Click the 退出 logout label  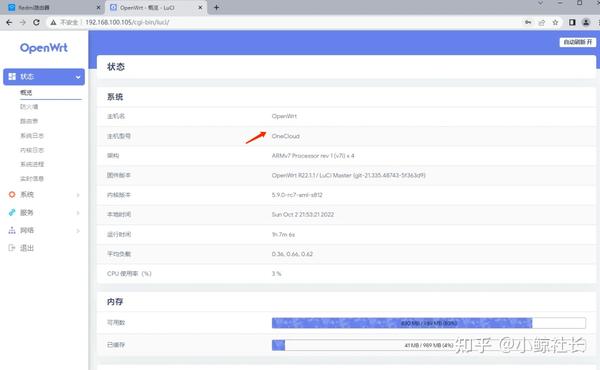(27, 248)
